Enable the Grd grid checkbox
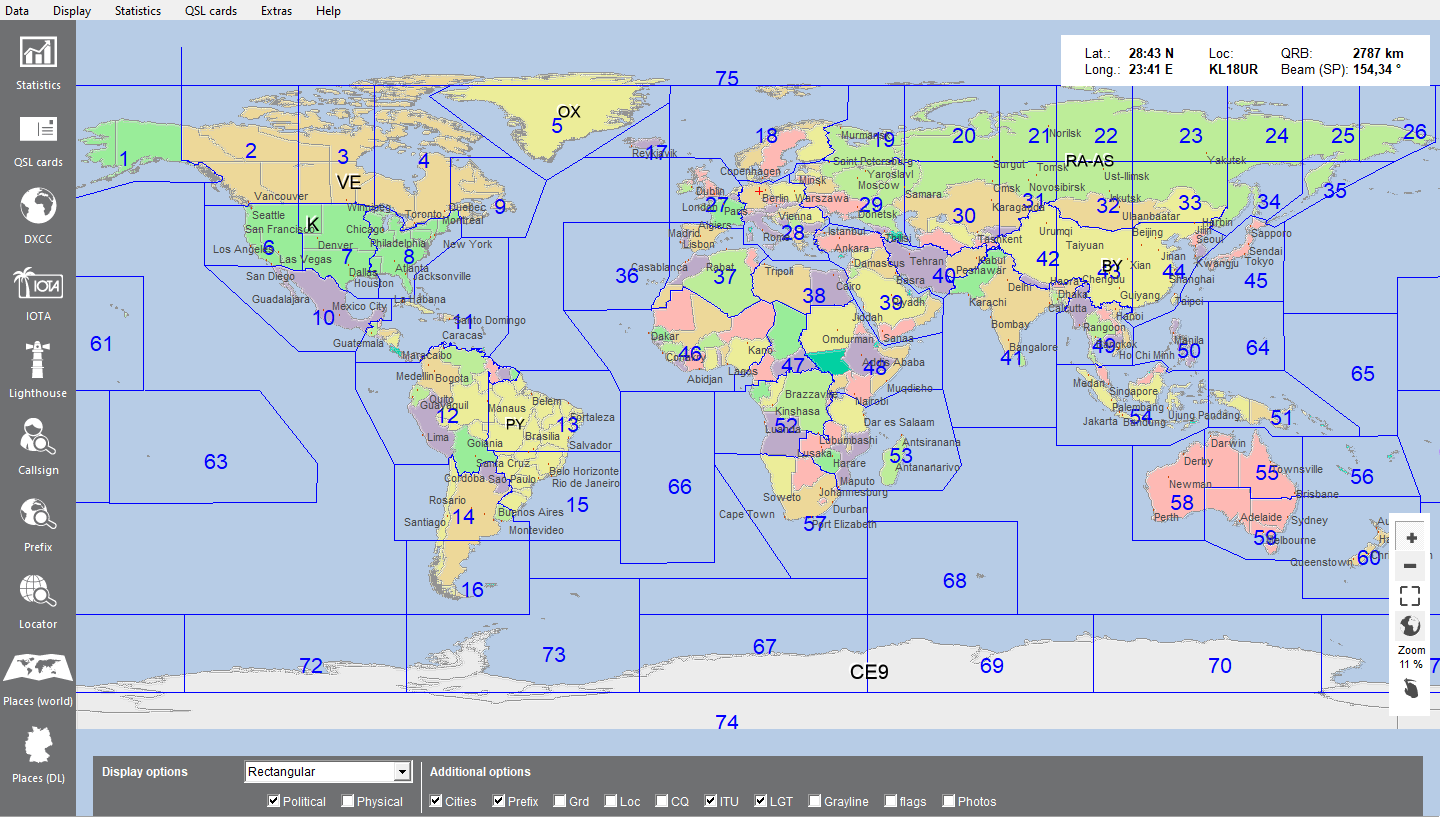 [559, 801]
